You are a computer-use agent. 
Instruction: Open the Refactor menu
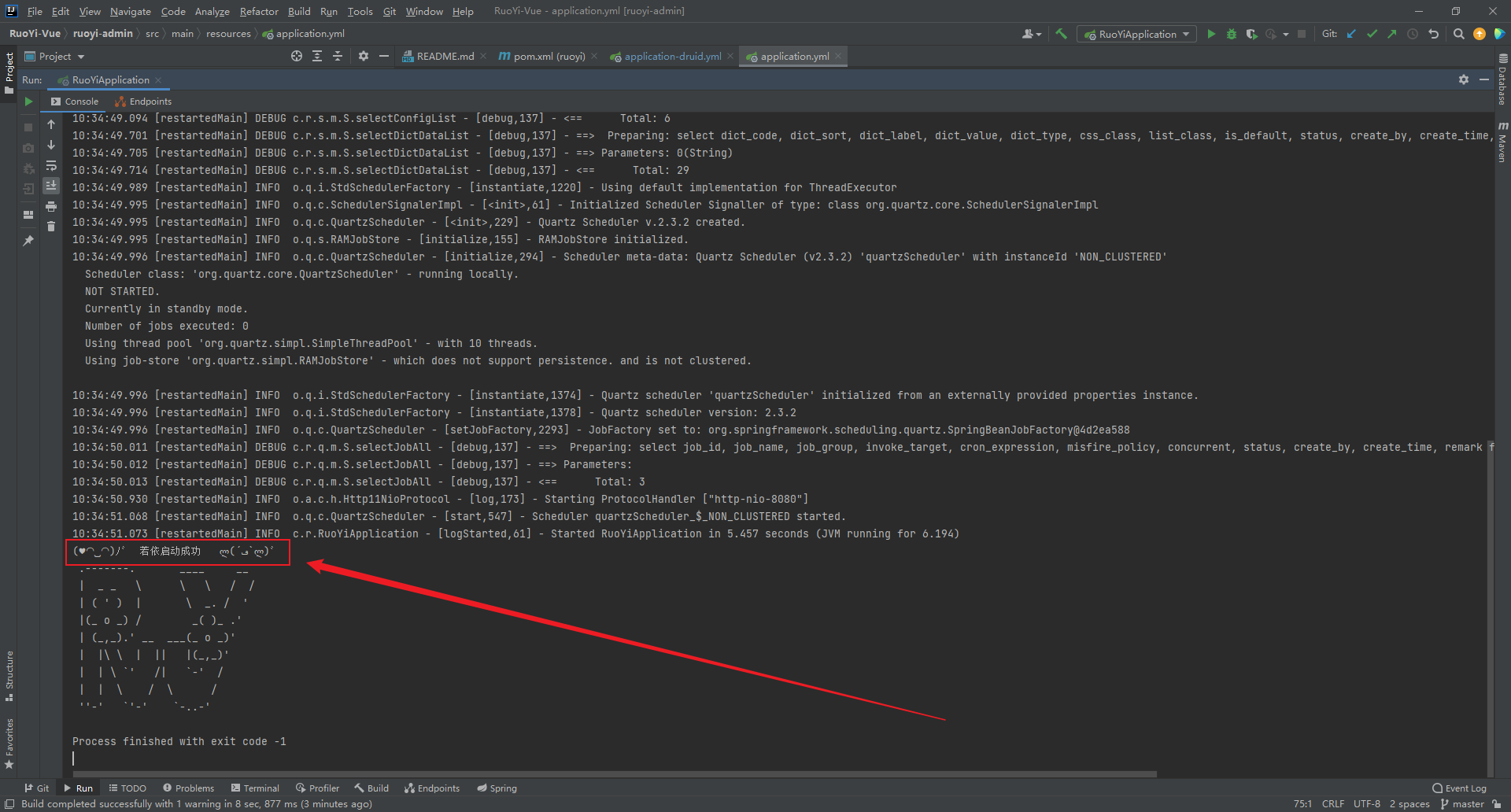[259, 11]
